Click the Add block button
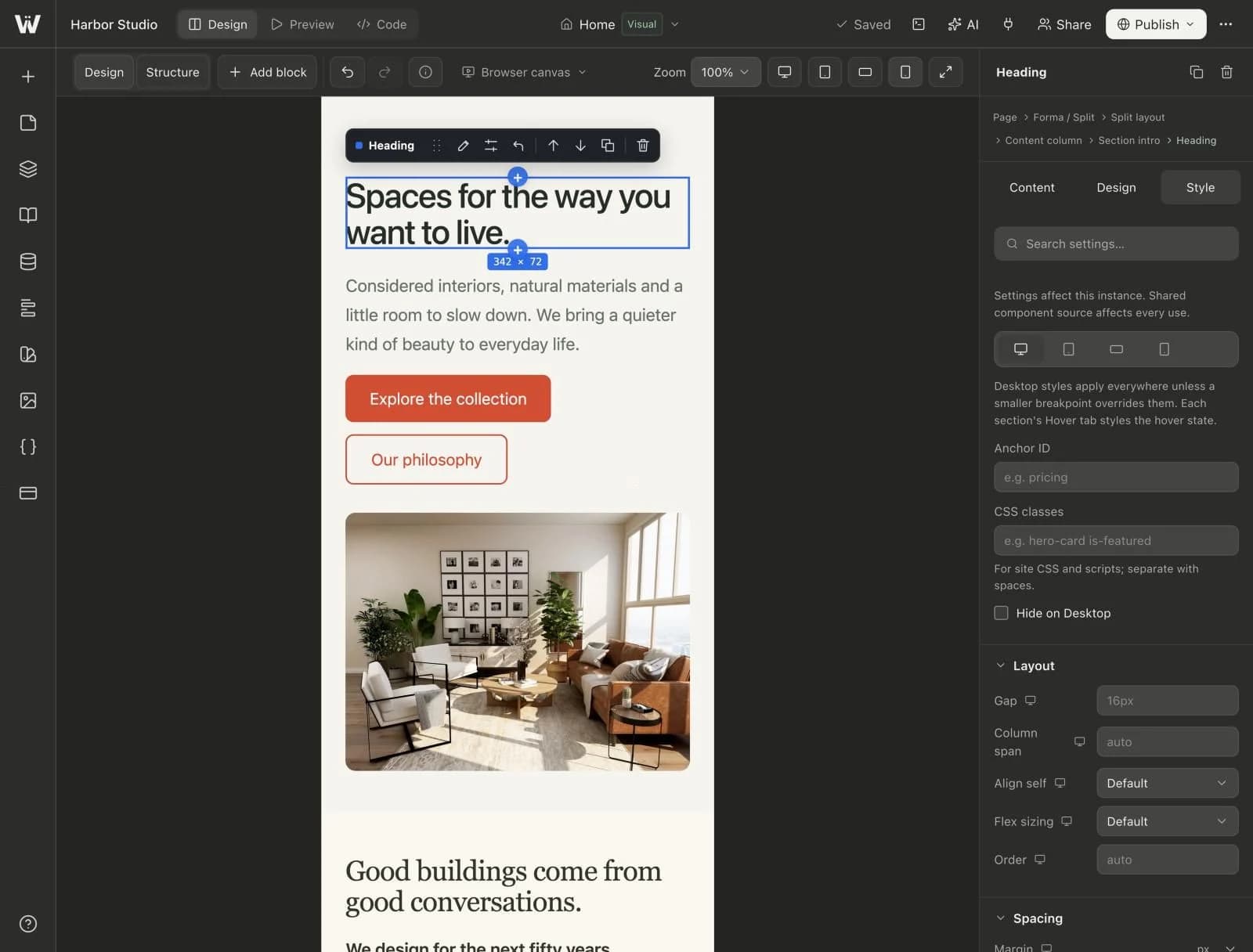1253x952 pixels. tap(268, 72)
